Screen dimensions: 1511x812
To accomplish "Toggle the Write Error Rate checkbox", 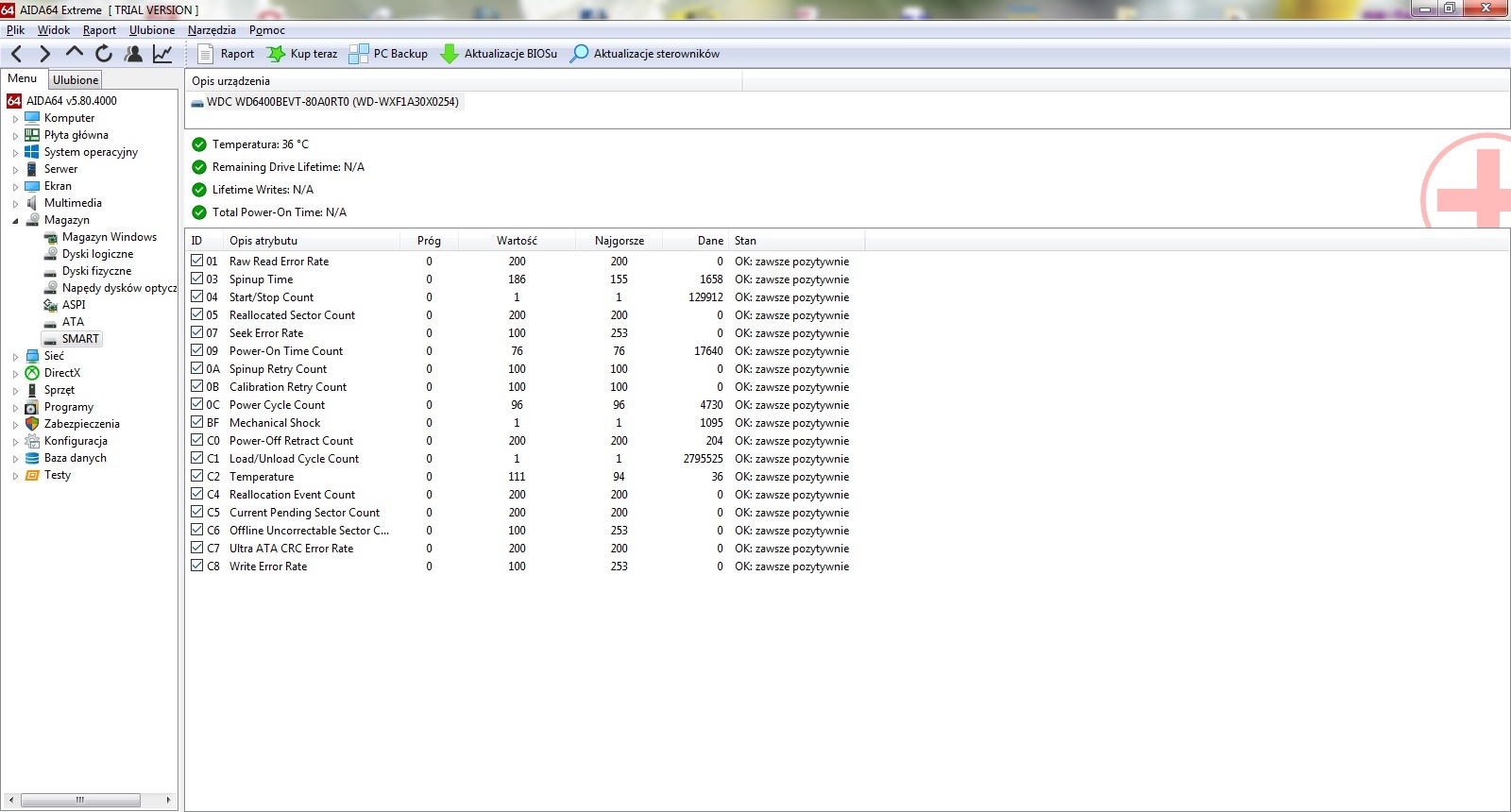I will pos(197,566).
